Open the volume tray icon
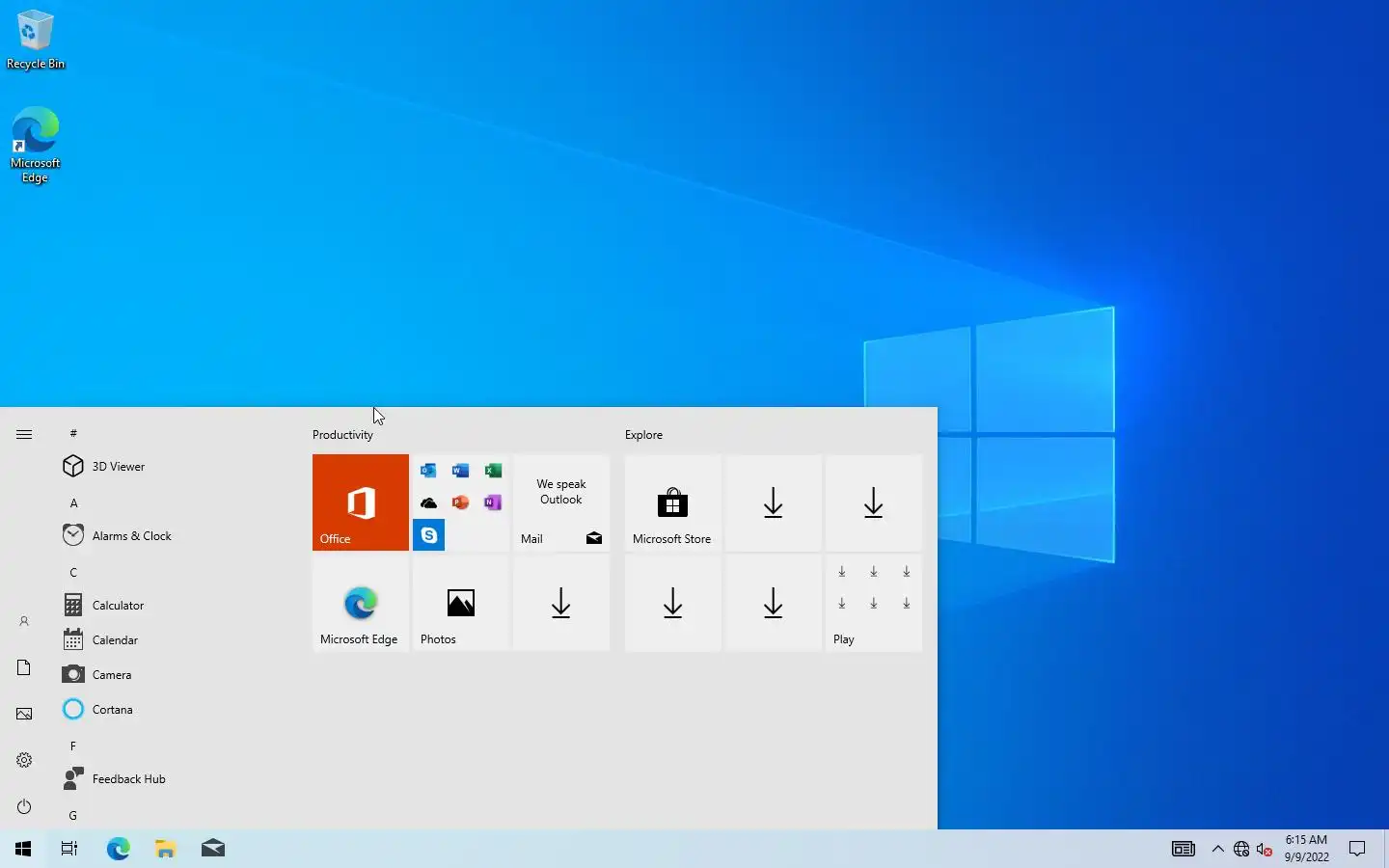The width and height of the screenshot is (1389, 868). click(x=1265, y=849)
